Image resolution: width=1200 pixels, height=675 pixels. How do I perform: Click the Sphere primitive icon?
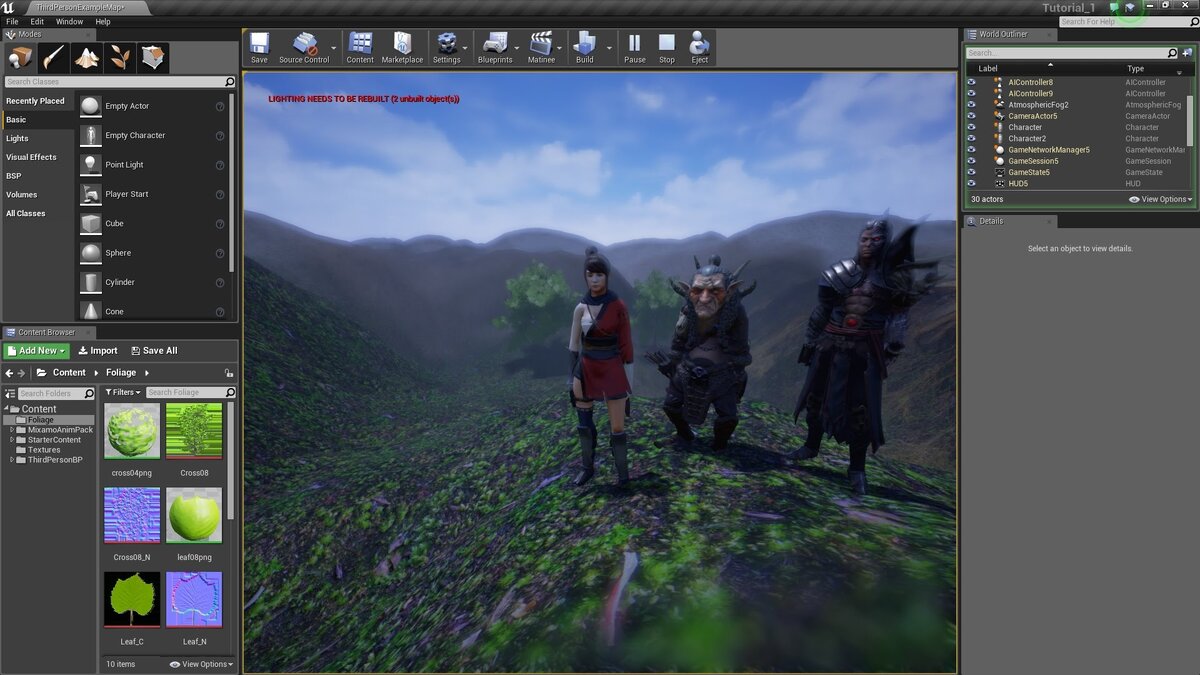91,253
